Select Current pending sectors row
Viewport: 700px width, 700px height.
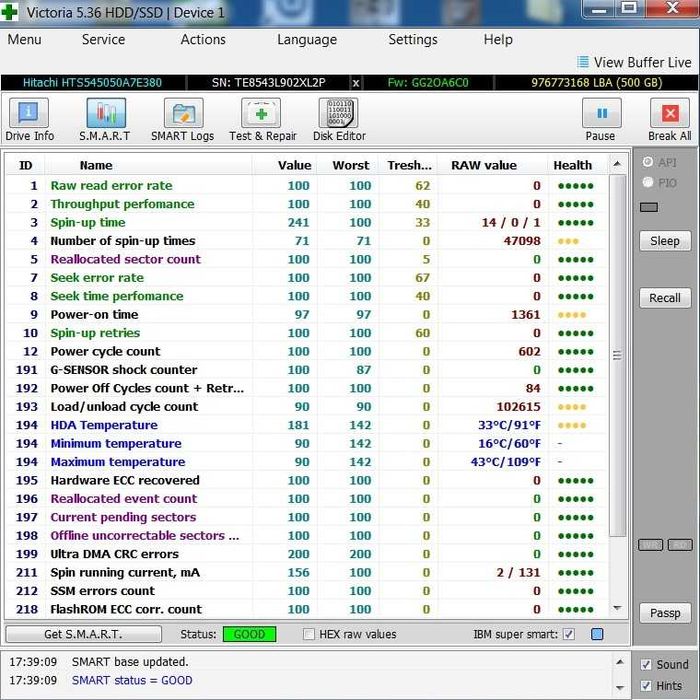point(306,517)
